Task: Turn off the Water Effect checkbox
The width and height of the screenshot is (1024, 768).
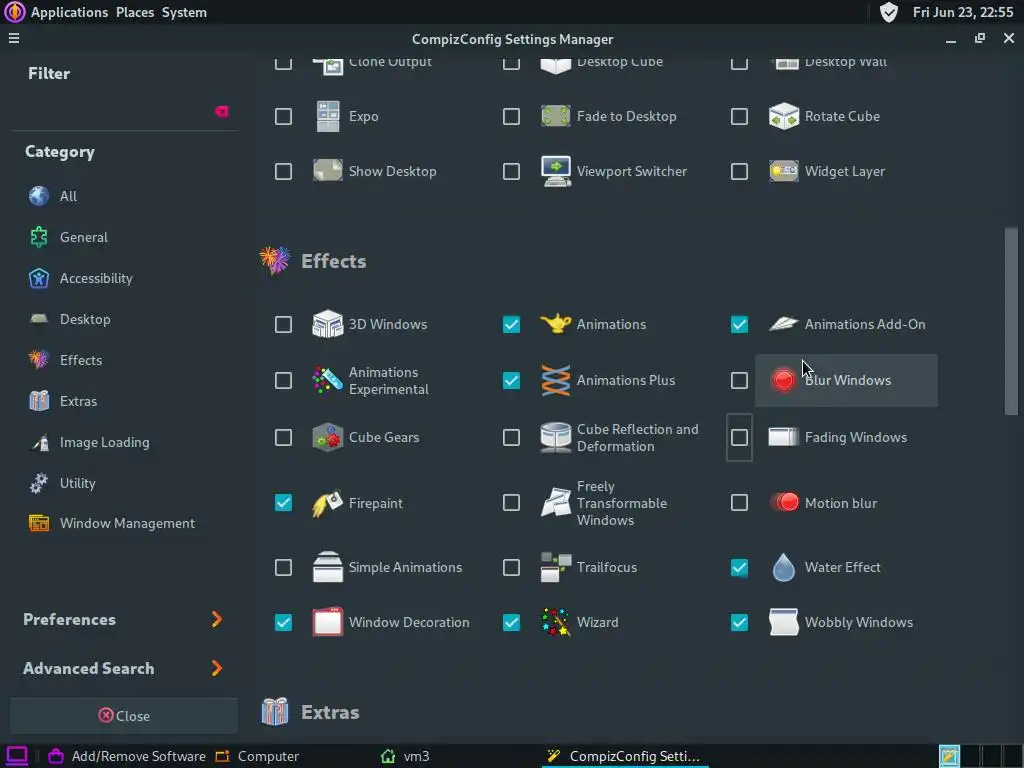Action: 739,568
